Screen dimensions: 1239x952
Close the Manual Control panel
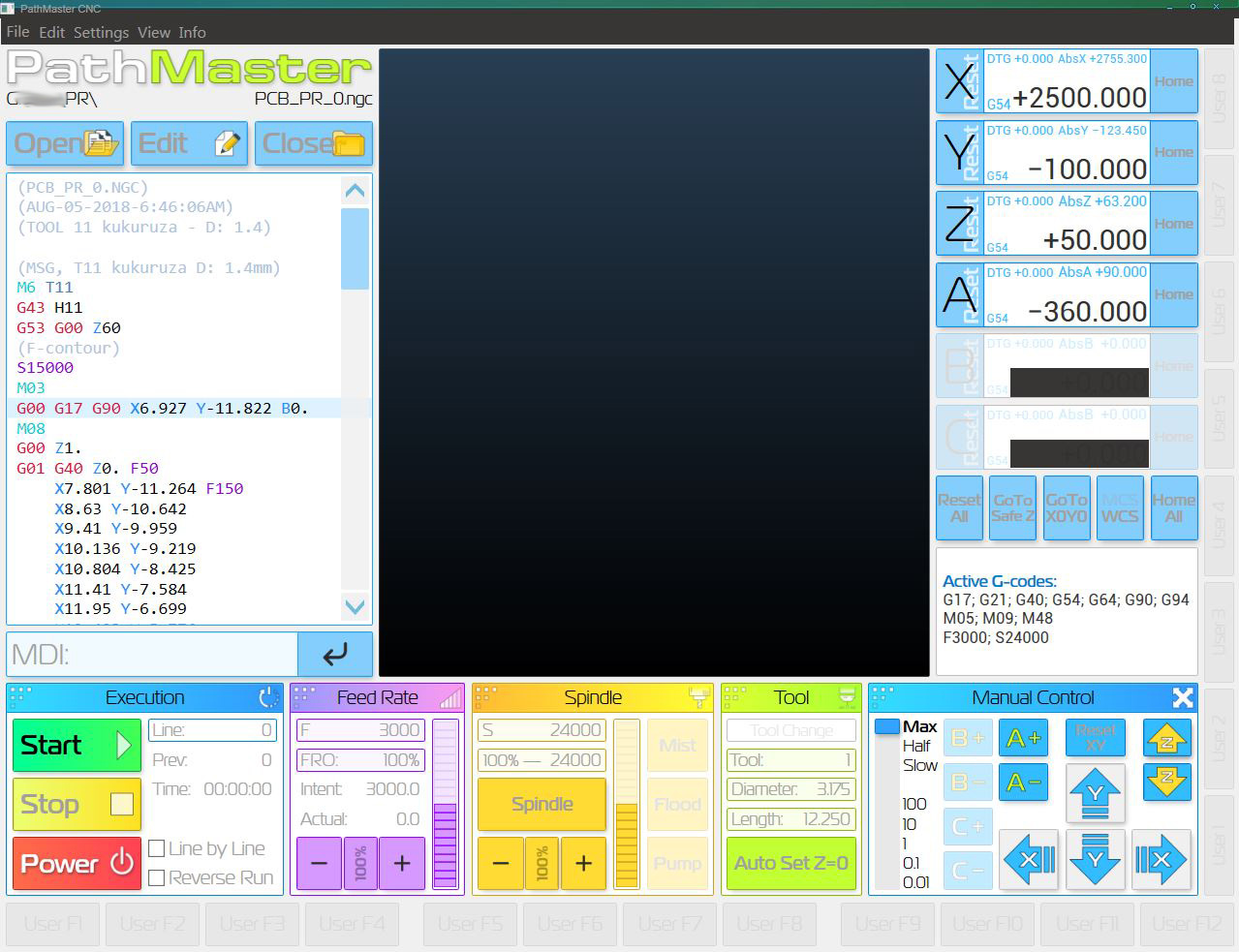click(1182, 697)
